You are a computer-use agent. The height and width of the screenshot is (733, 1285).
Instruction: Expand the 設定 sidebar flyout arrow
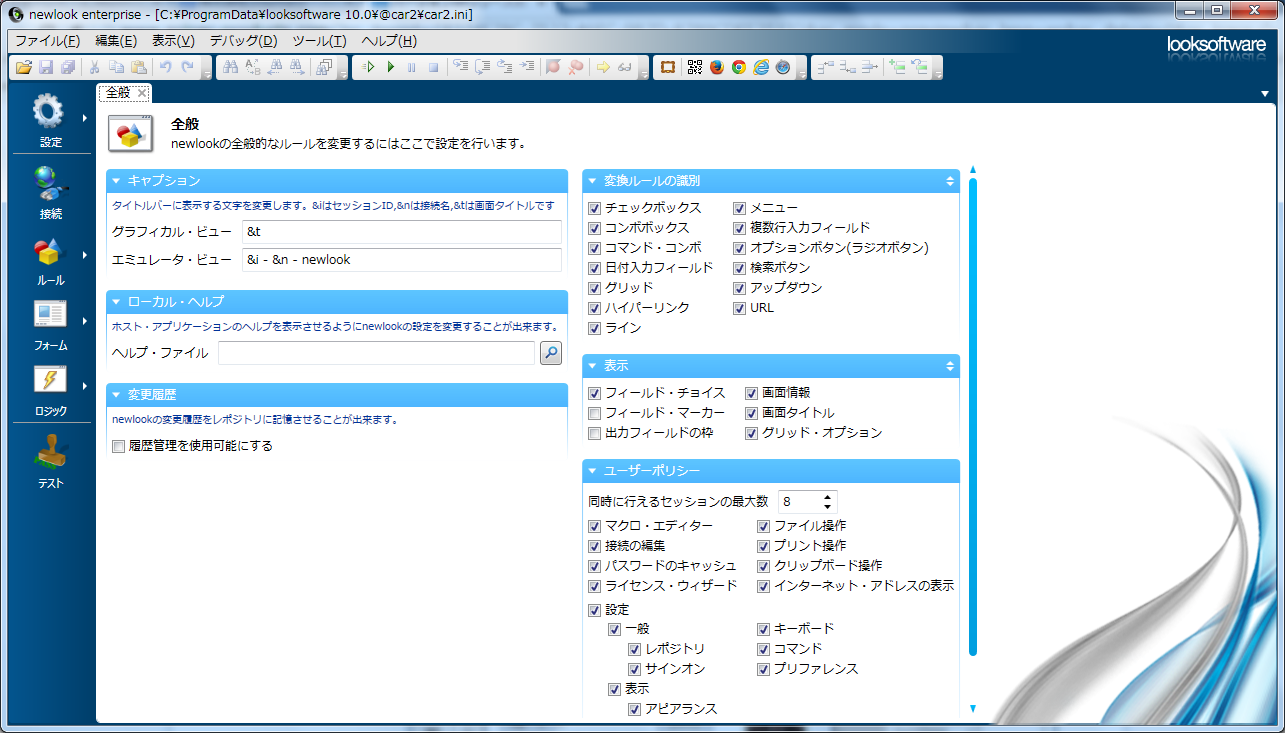84,118
